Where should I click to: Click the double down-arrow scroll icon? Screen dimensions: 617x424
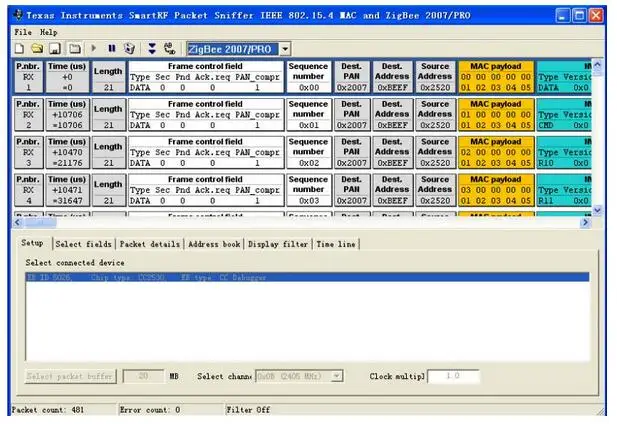pyautogui.click(x=152, y=49)
